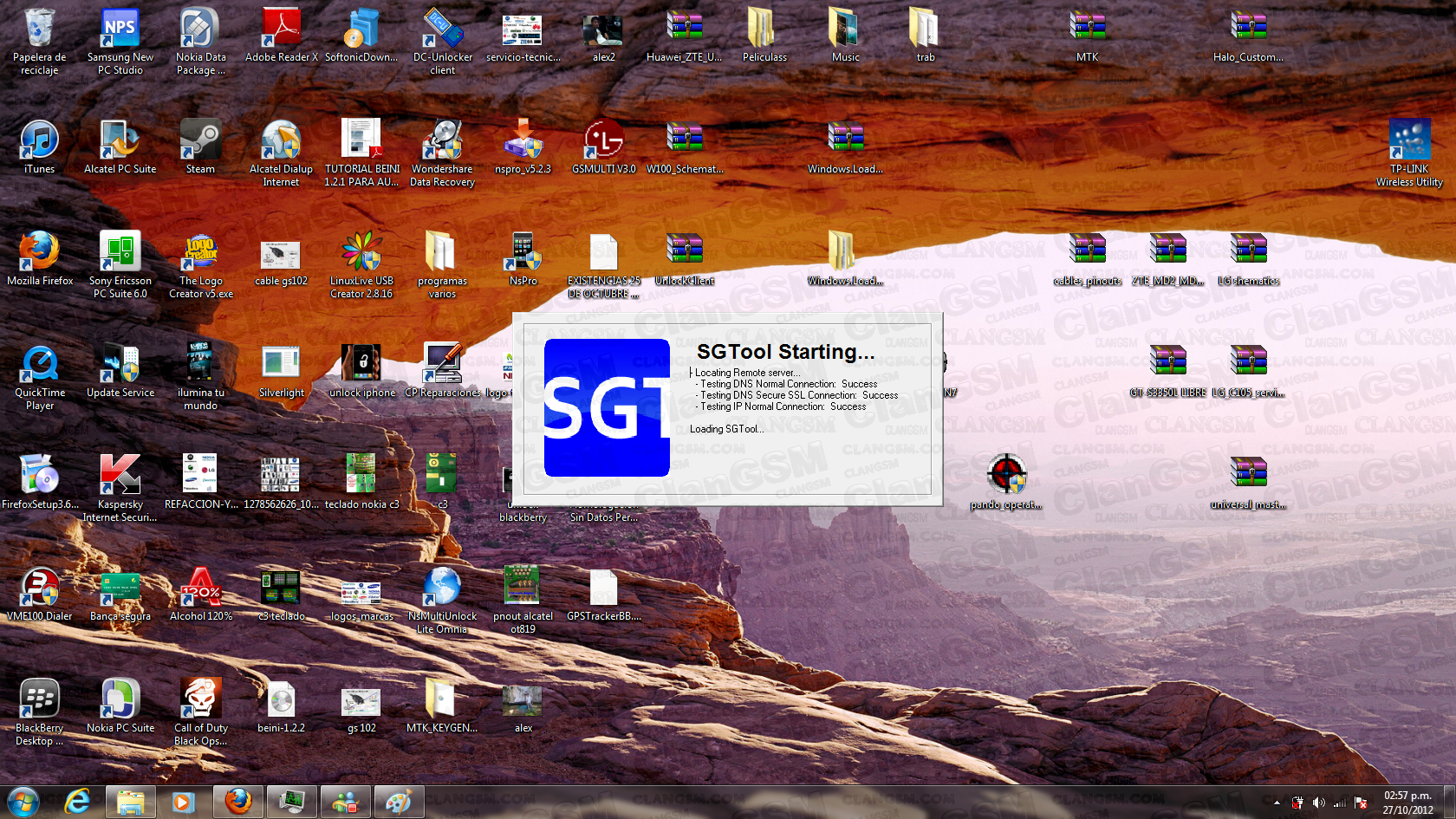Open the volume control in the tray

click(1318, 803)
